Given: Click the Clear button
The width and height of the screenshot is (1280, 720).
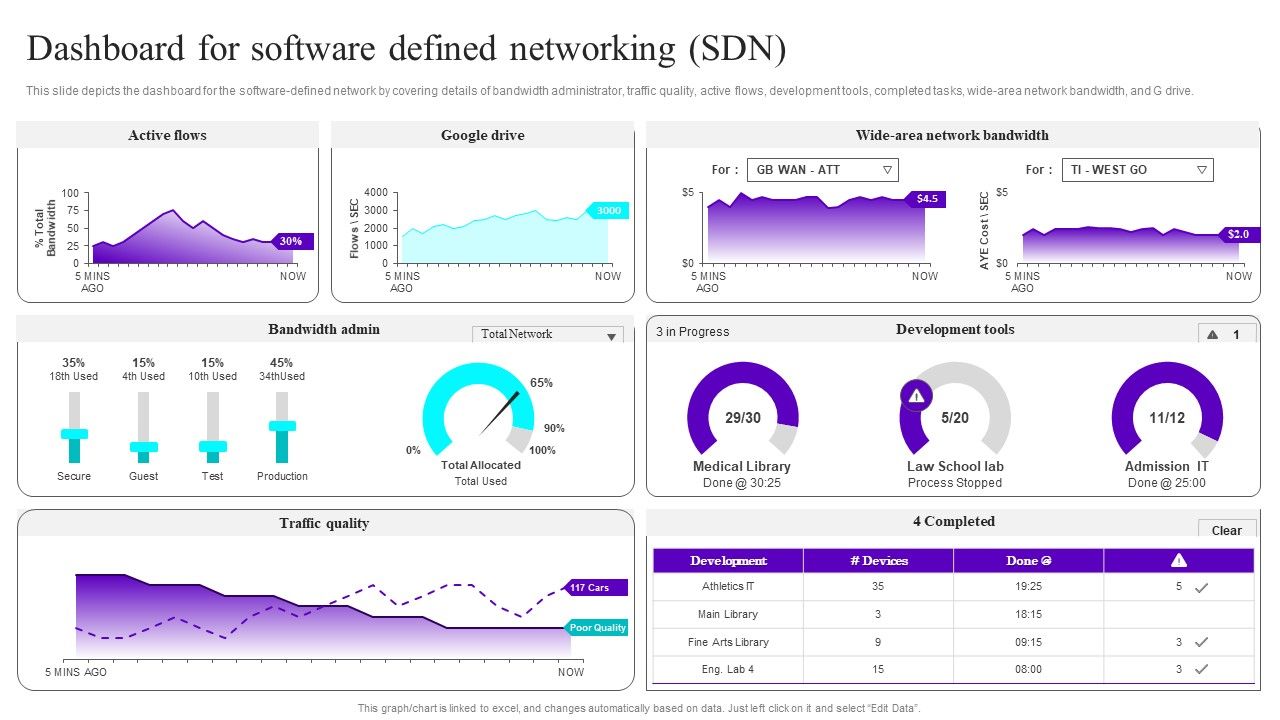Looking at the screenshot, I should click(1227, 530).
